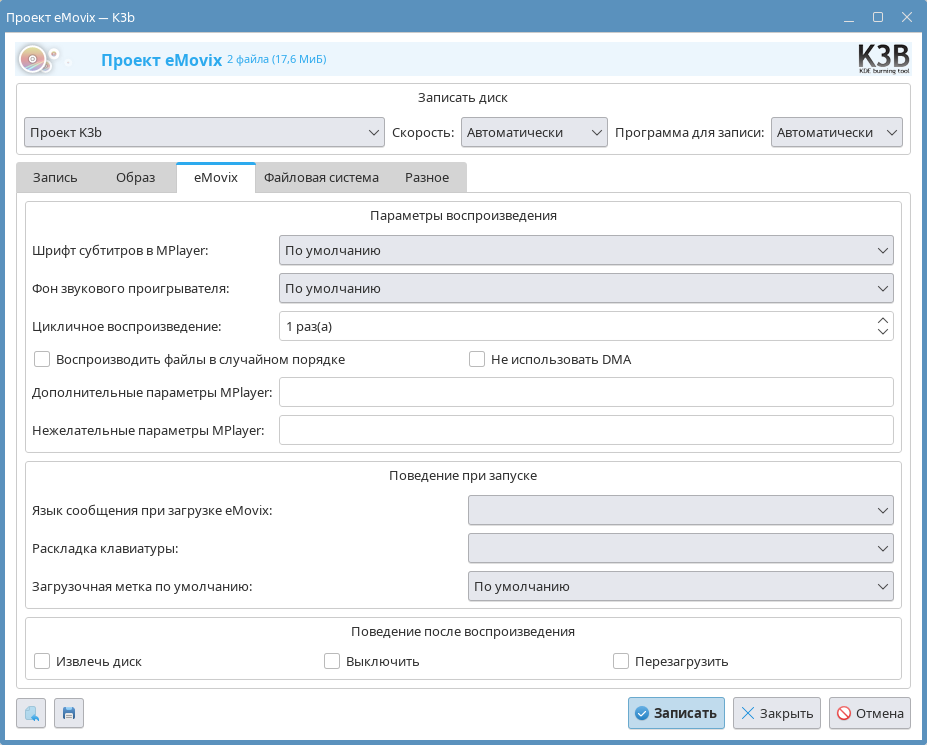
Task: Click the floppy disk save settings icon
Action: click(x=69, y=713)
